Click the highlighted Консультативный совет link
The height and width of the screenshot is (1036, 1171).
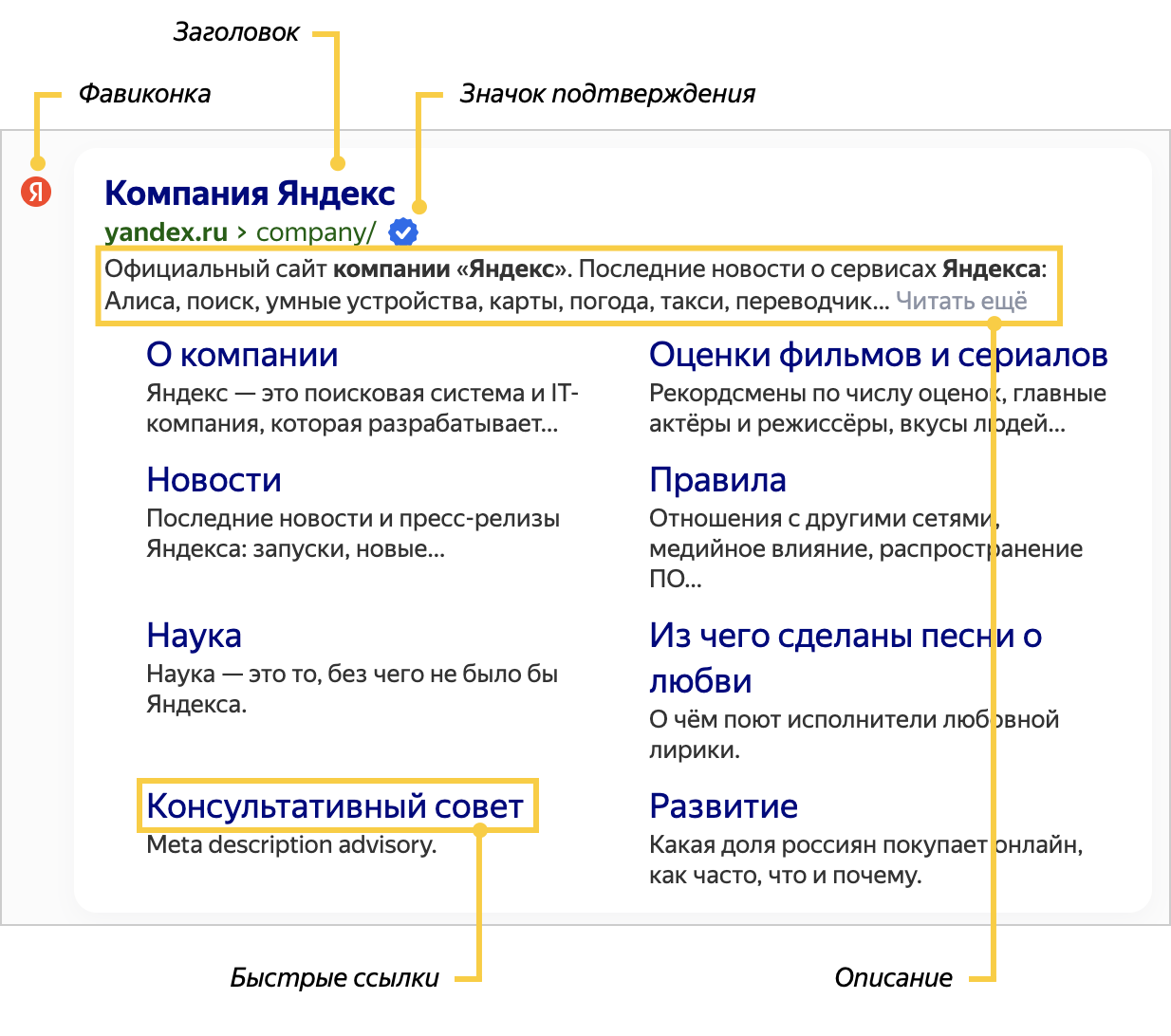point(335,806)
